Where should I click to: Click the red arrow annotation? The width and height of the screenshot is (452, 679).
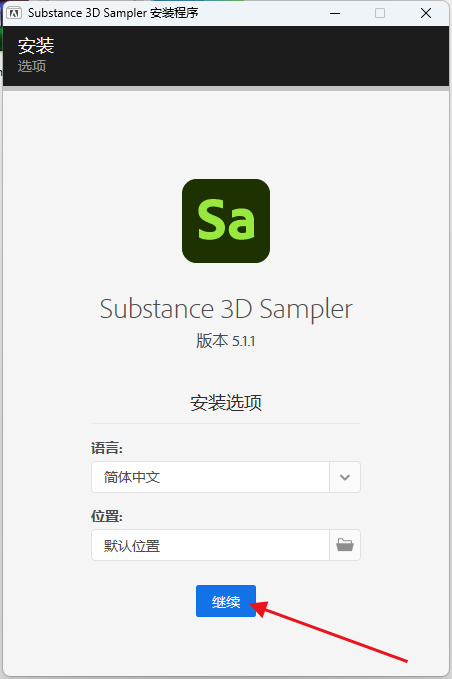pyautogui.click(x=329, y=631)
